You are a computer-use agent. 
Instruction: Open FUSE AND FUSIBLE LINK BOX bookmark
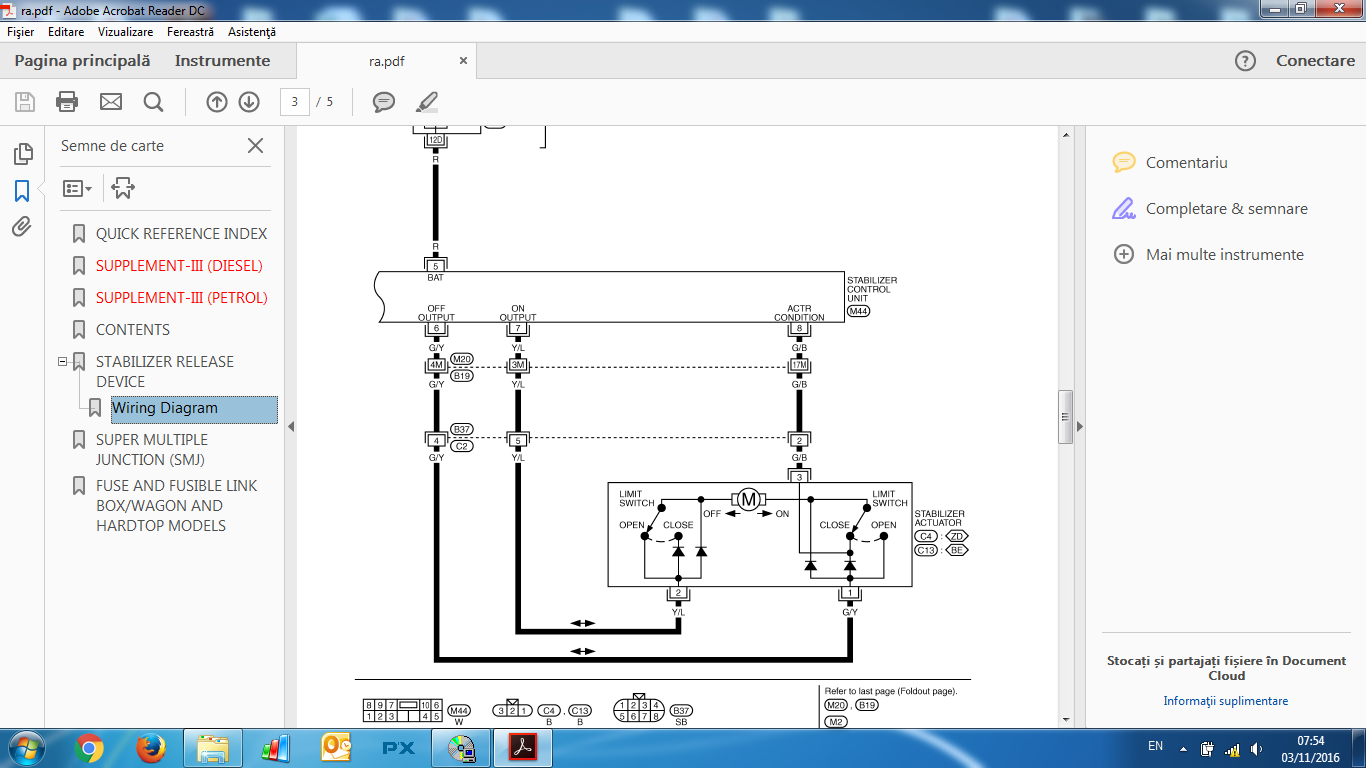tap(176, 506)
